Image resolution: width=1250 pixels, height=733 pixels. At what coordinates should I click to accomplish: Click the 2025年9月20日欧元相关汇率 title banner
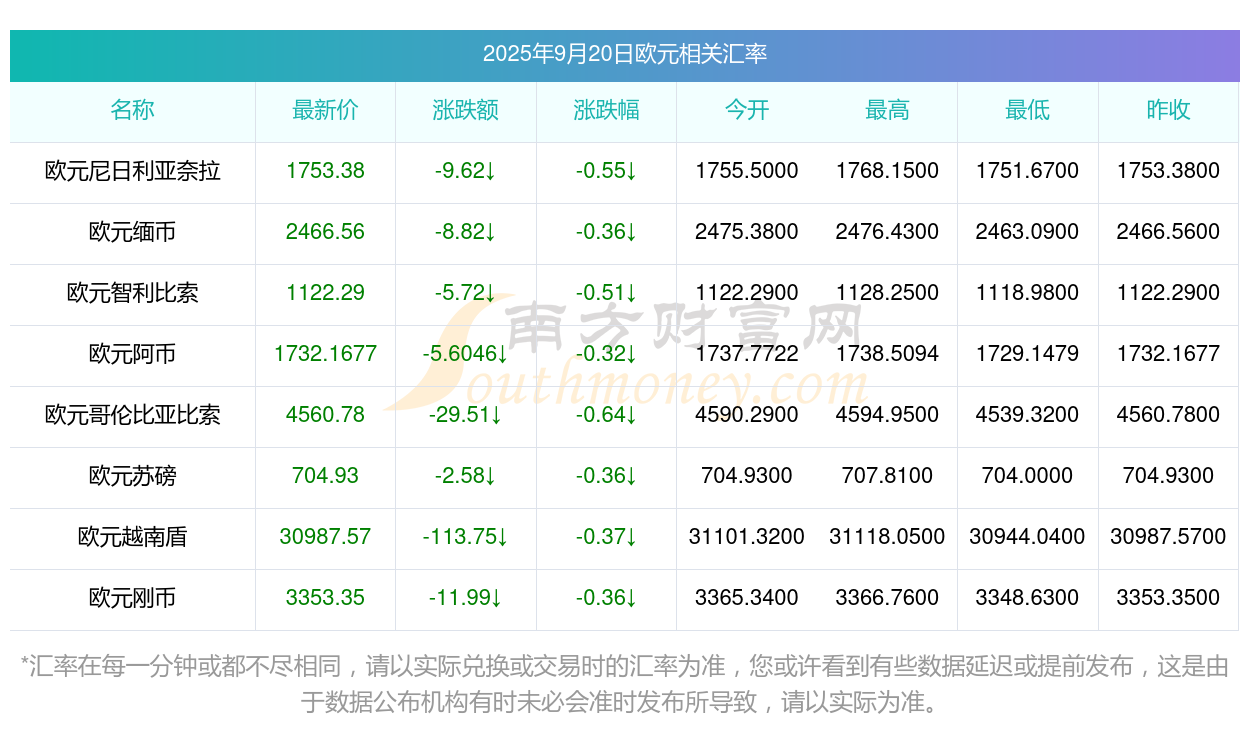(x=624, y=55)
